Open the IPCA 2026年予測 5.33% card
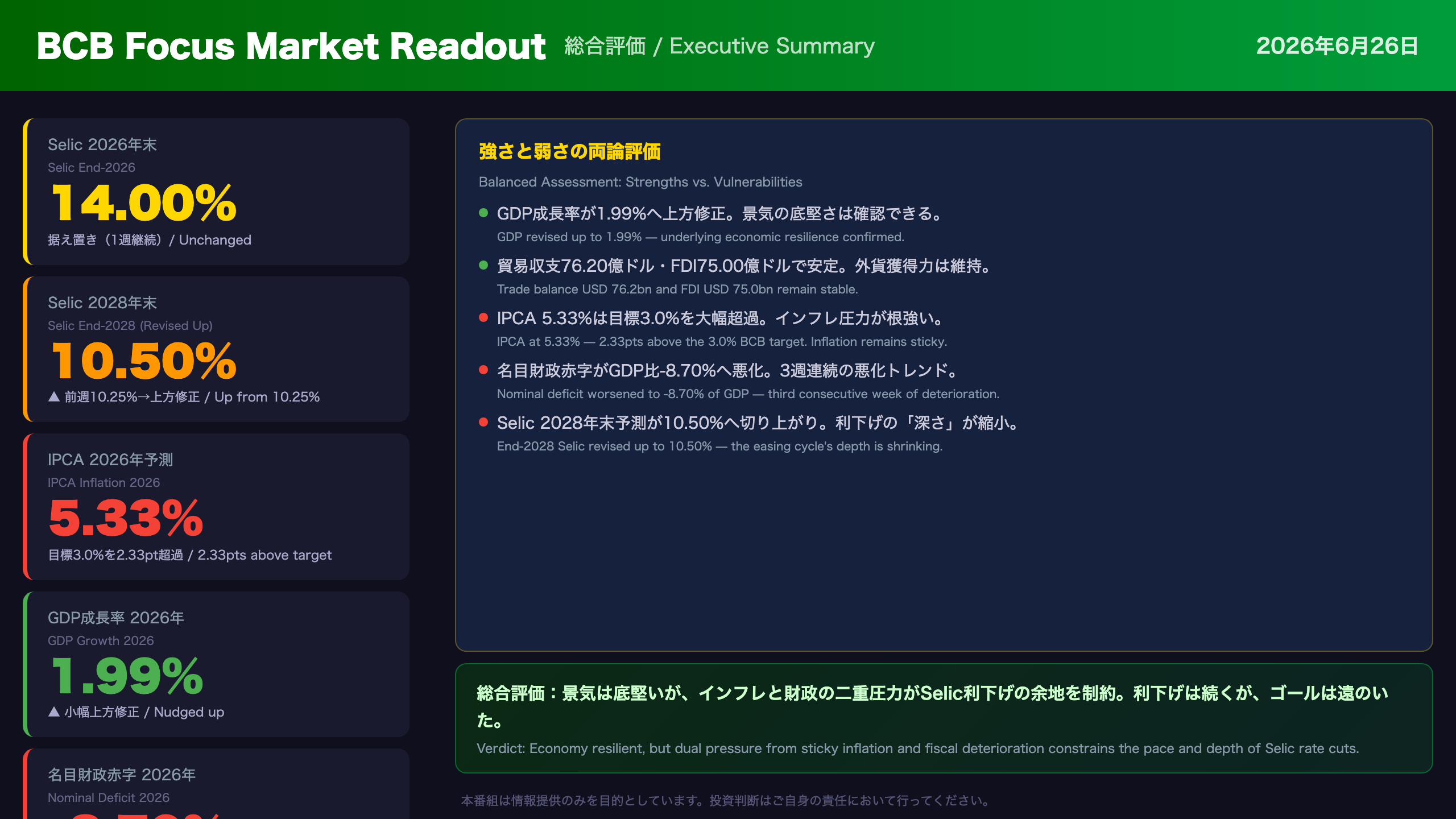This screenshot has width=1456, height=819. [x=216, y=507]
